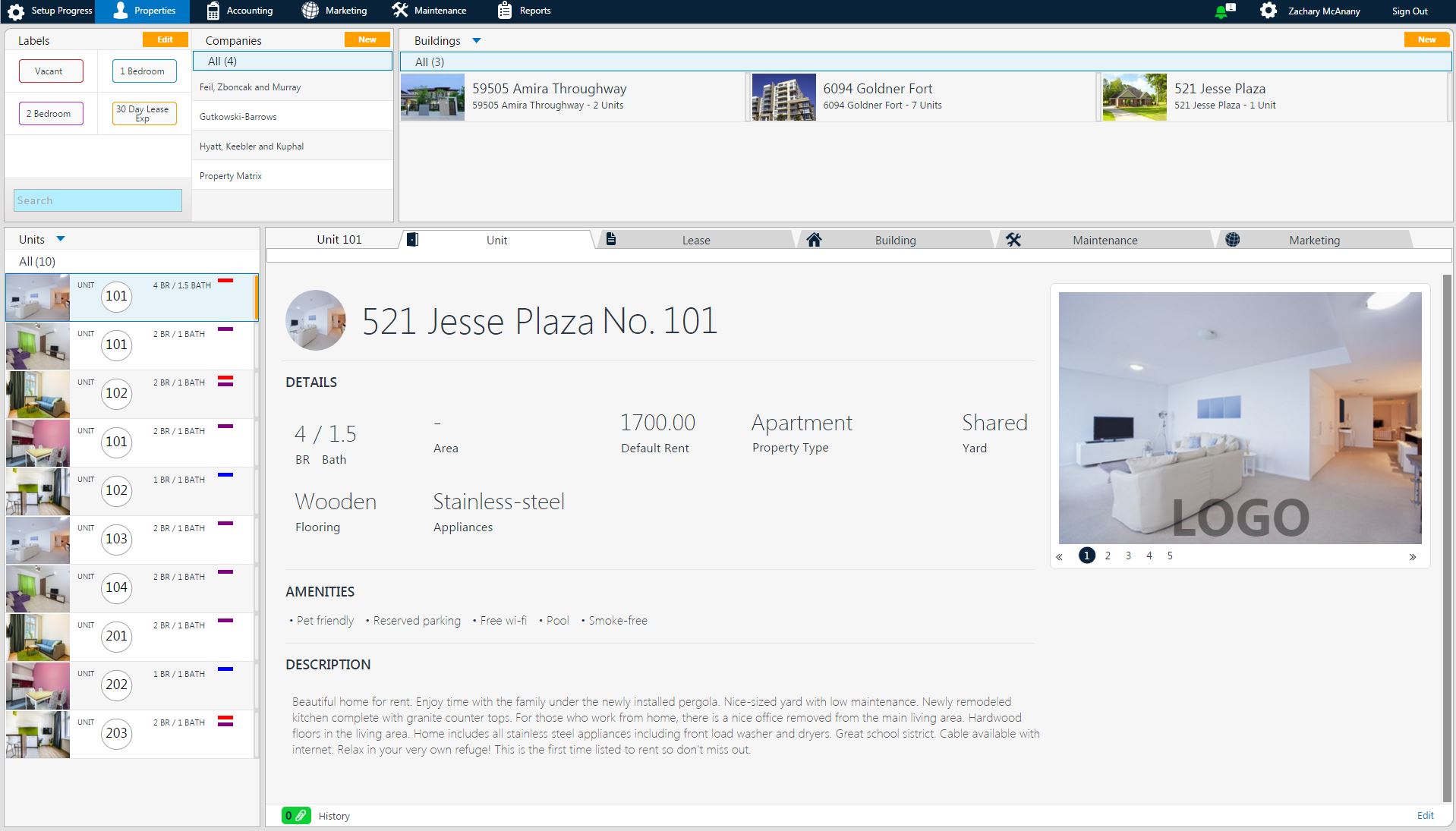Click the house icon on Building tab

814,240
